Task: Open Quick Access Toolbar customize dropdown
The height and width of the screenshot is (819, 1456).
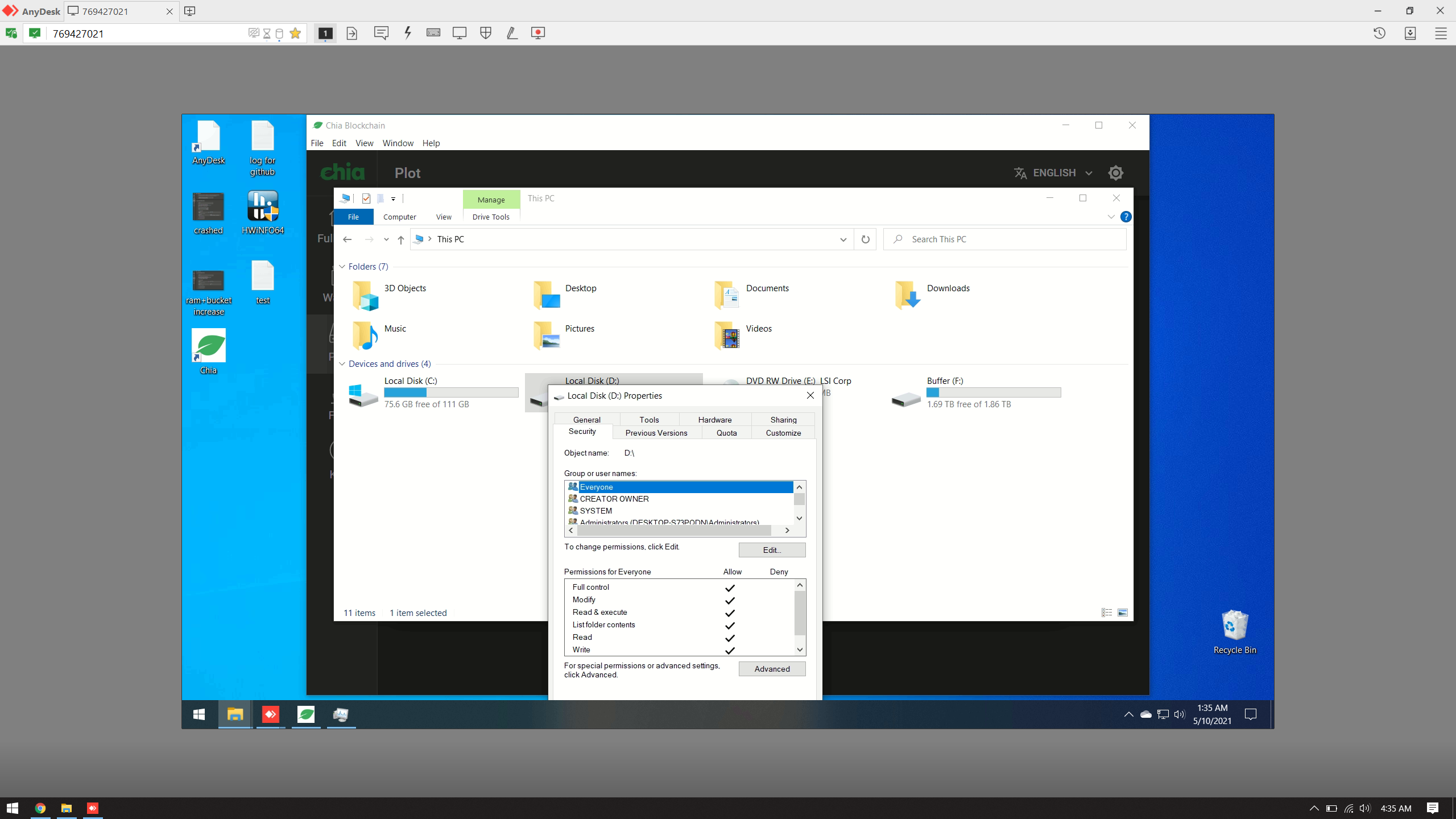Action: tap(393, 199)
